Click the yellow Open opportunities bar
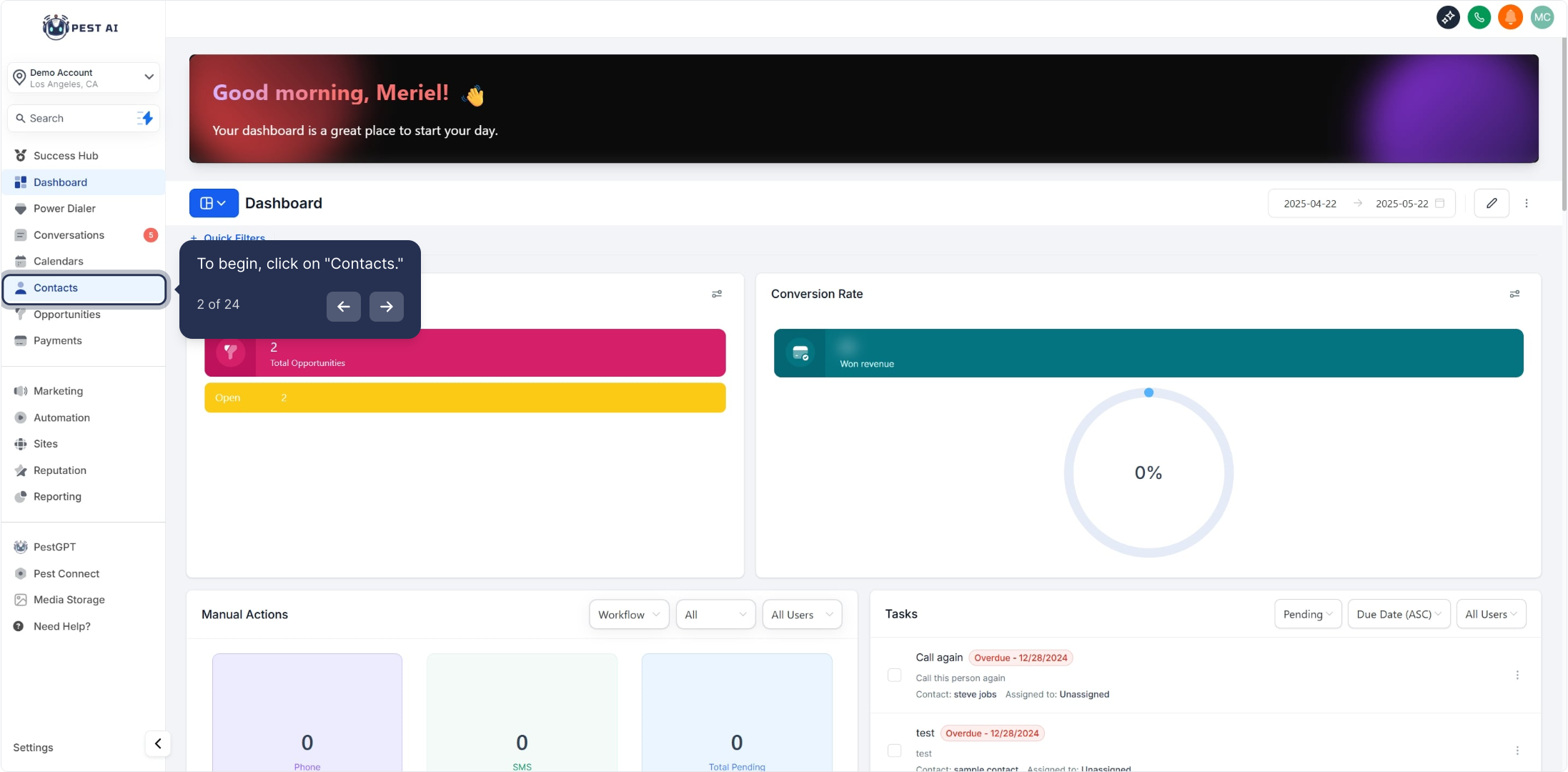Viewport: 1568px width, 772px height. click(465, 397)
